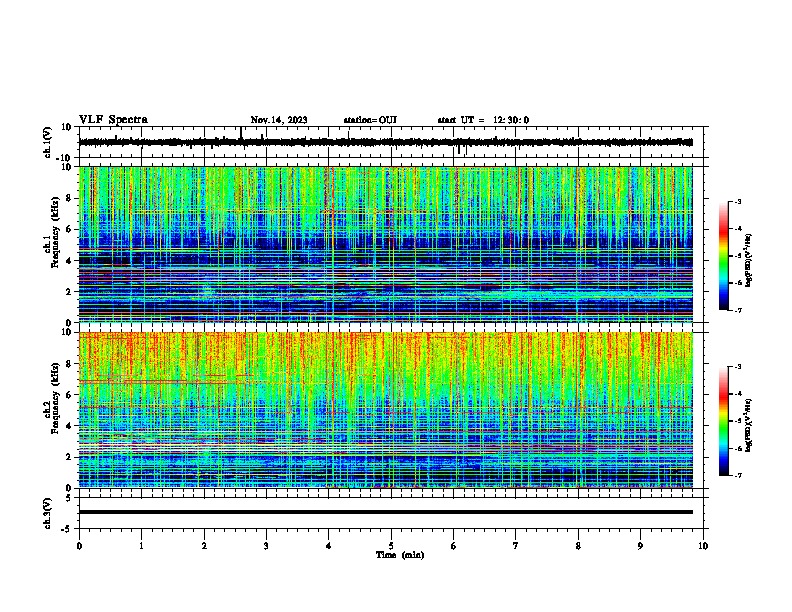The height and width of the screenshot is (612, 792).
Task: Click the ch.1 spectrogram color scale bar
Action: [723, 256]
